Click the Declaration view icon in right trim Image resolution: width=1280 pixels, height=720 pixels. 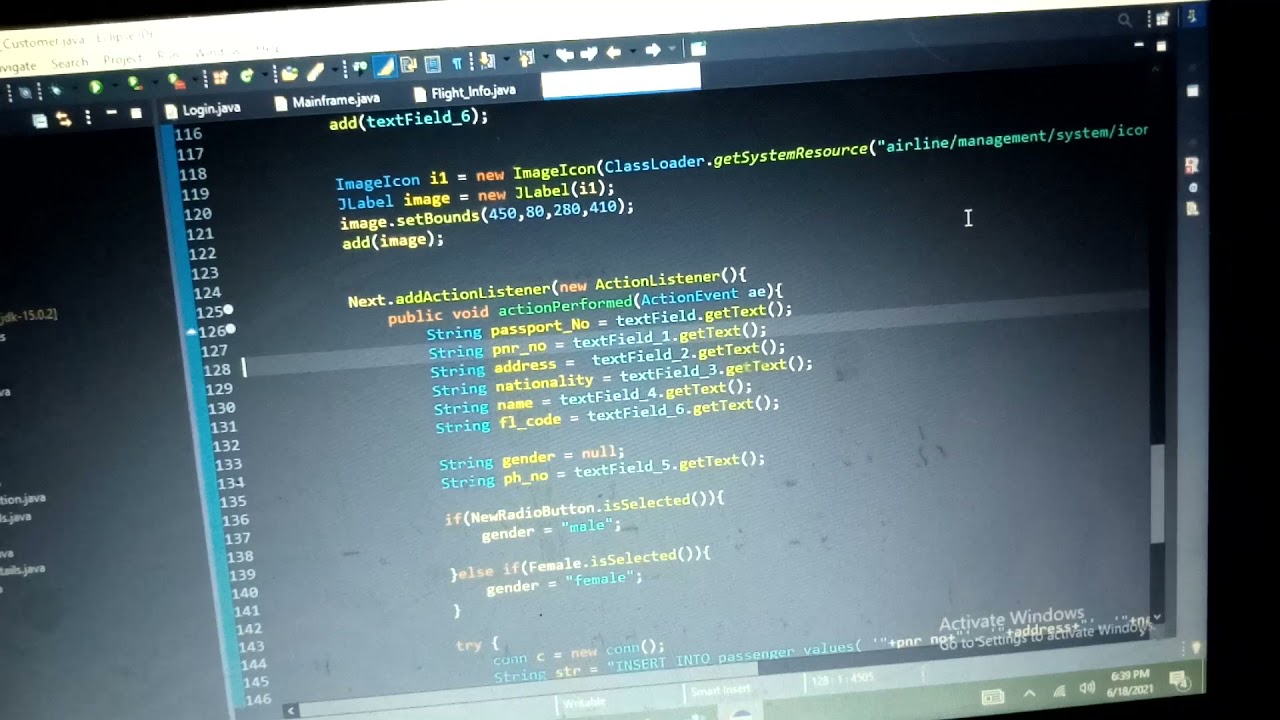click(x=1192, y=207)
